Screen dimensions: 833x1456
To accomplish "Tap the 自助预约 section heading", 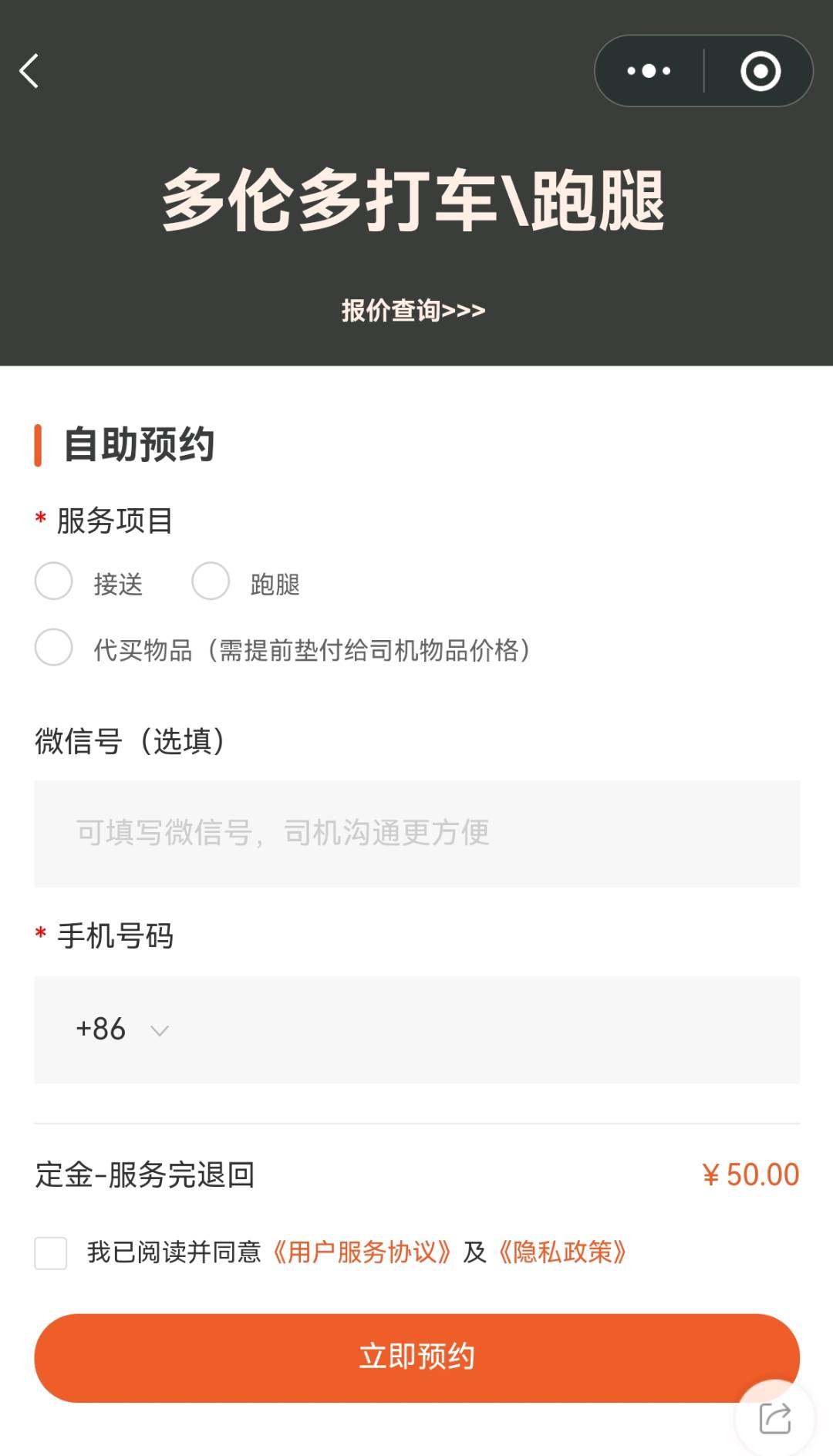I will pyautogui.click(x=139, y=445).
